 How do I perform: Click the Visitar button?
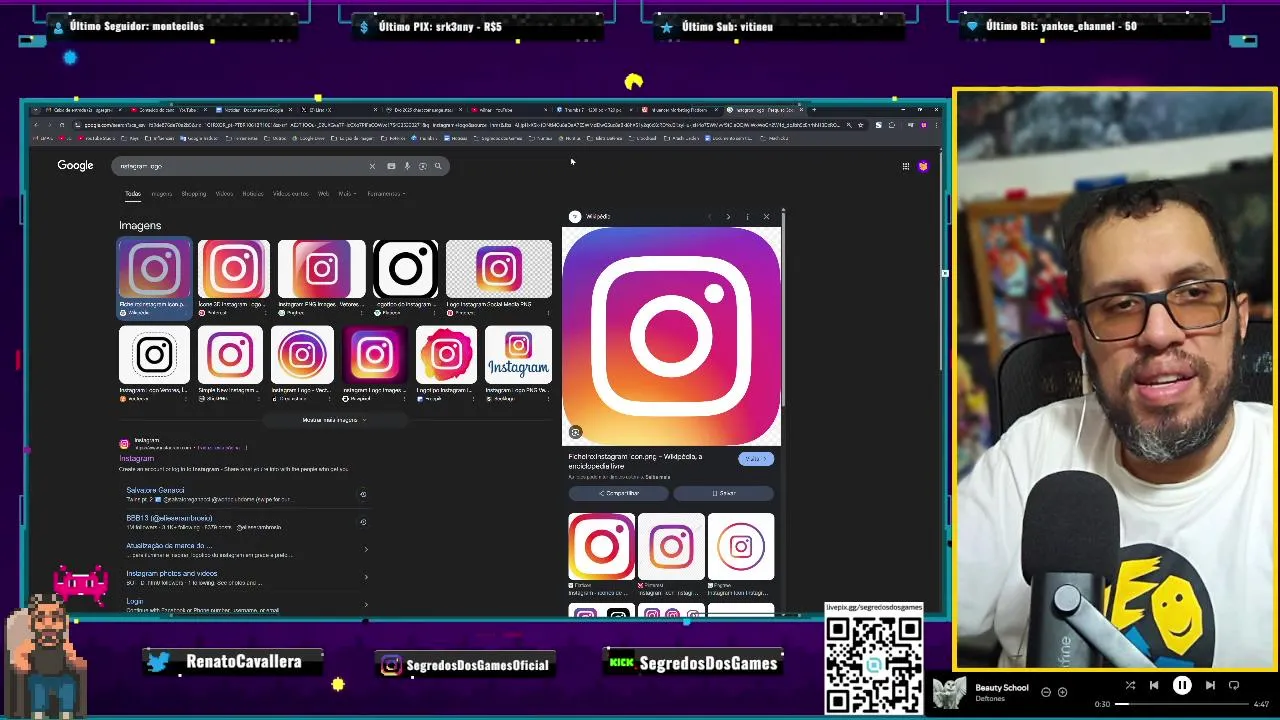755,458
